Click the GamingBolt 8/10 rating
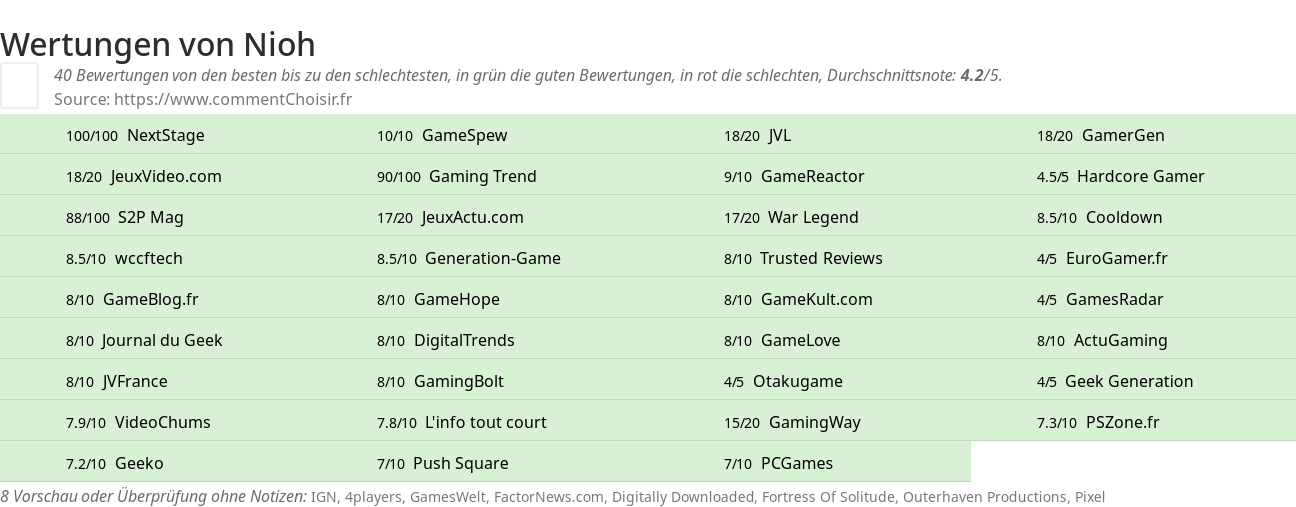The image size is (1296, 507). pyautogui.click(x=440, y=381)
